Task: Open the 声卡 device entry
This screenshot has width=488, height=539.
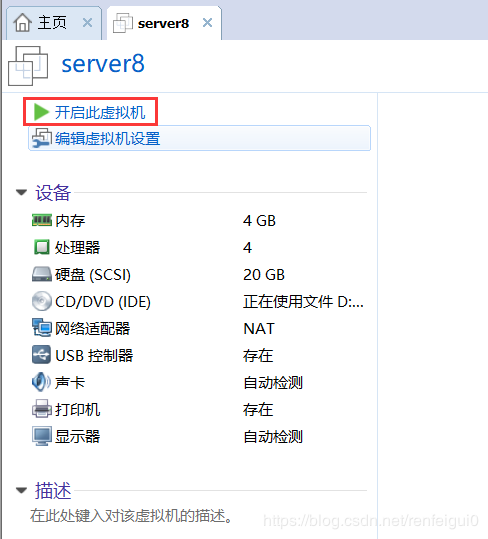Action: (x=70, y=382)
